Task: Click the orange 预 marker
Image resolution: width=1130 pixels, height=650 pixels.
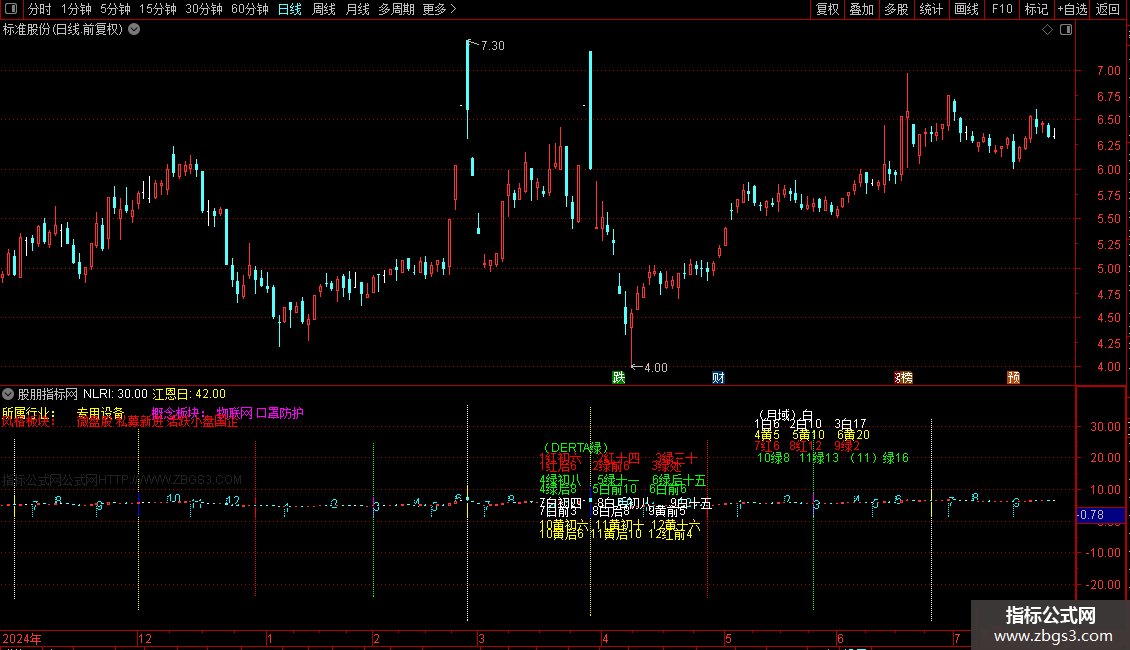Action: coord(1013,378)
